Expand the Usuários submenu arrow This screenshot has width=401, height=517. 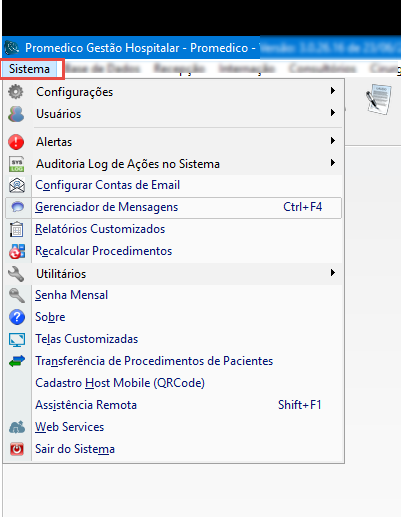(x=332, y=113)
